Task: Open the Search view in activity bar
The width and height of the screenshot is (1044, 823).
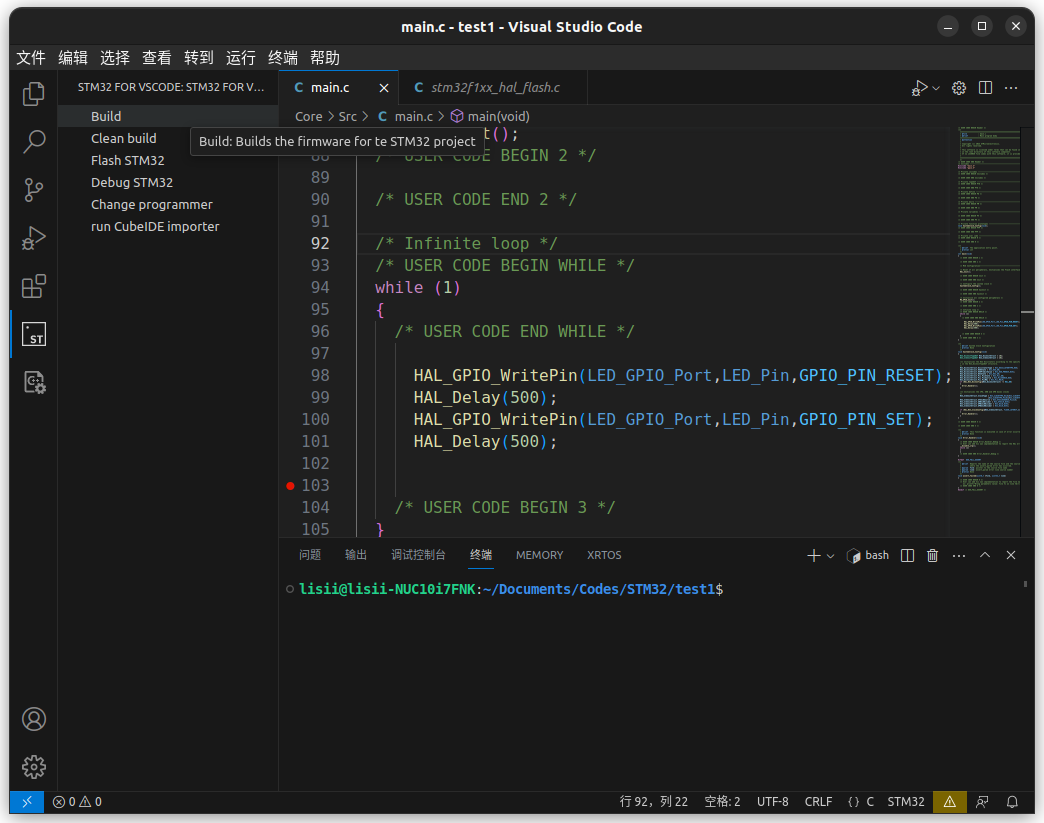Action: pos(33,142)
